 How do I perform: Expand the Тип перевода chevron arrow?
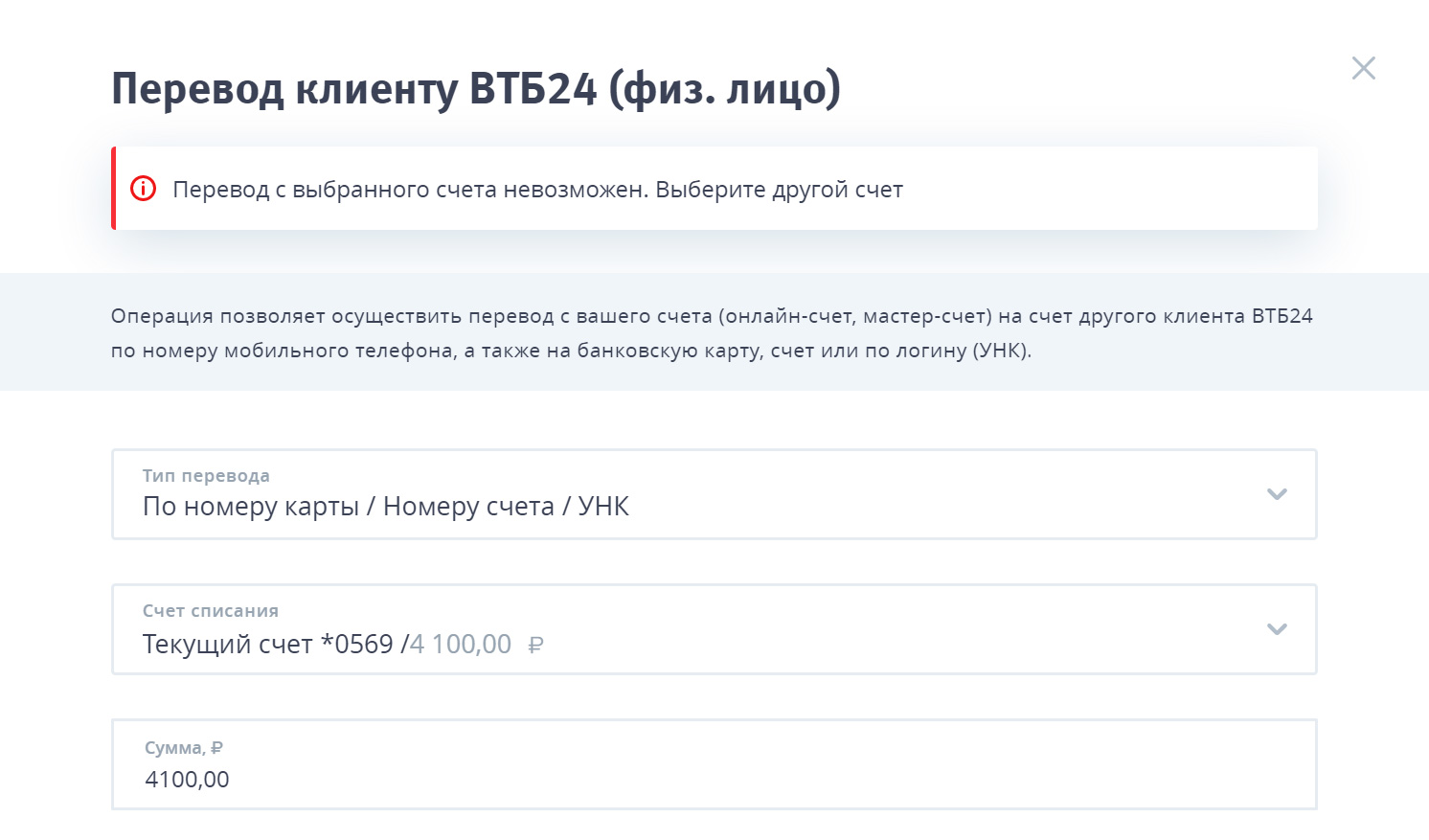click(1276, 494)
